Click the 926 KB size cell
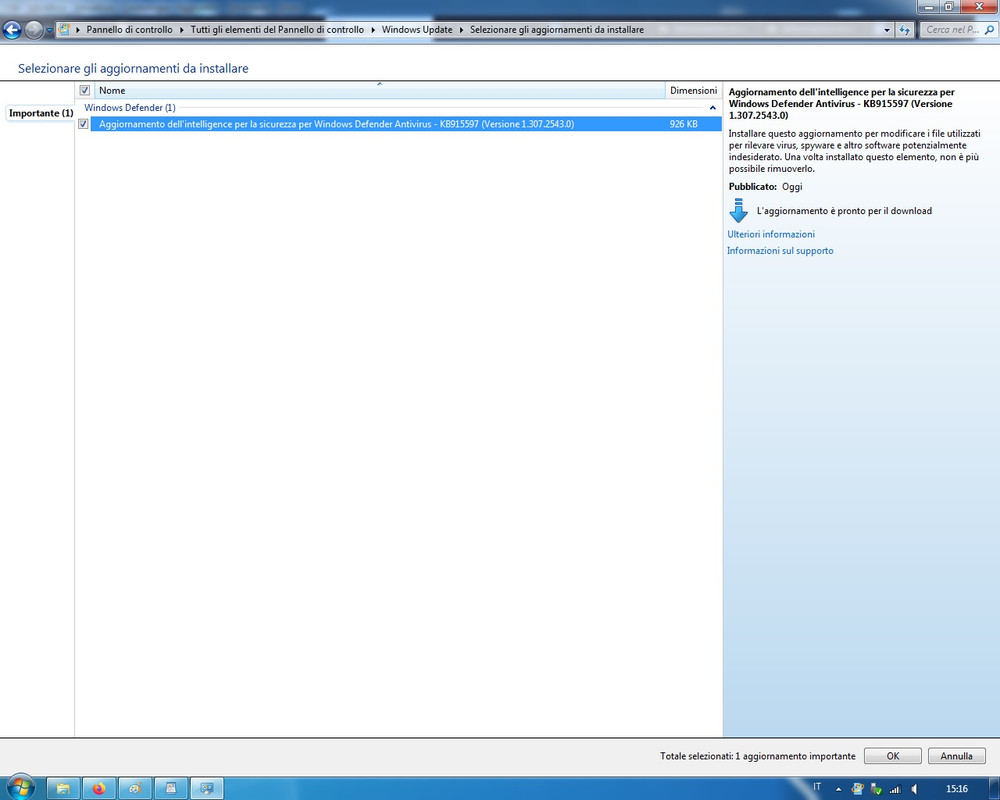The height and width of the screenshot is (800, 1000). (x=683, y=124)
